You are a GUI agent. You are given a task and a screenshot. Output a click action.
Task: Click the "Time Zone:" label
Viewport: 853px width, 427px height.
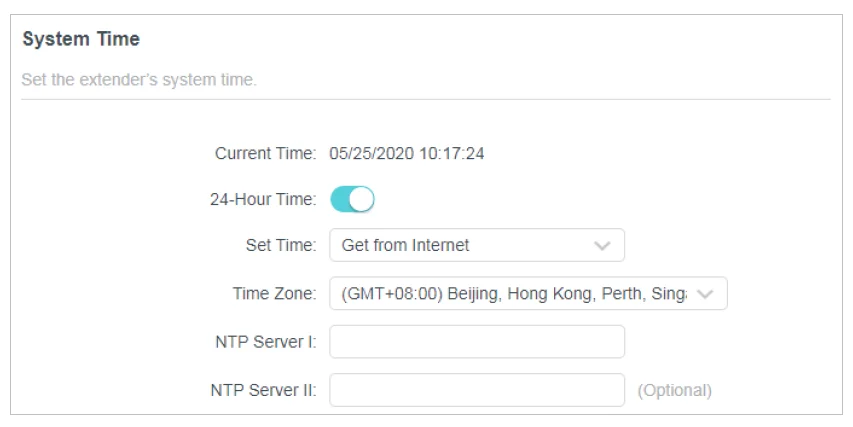[x=274, y=294]
